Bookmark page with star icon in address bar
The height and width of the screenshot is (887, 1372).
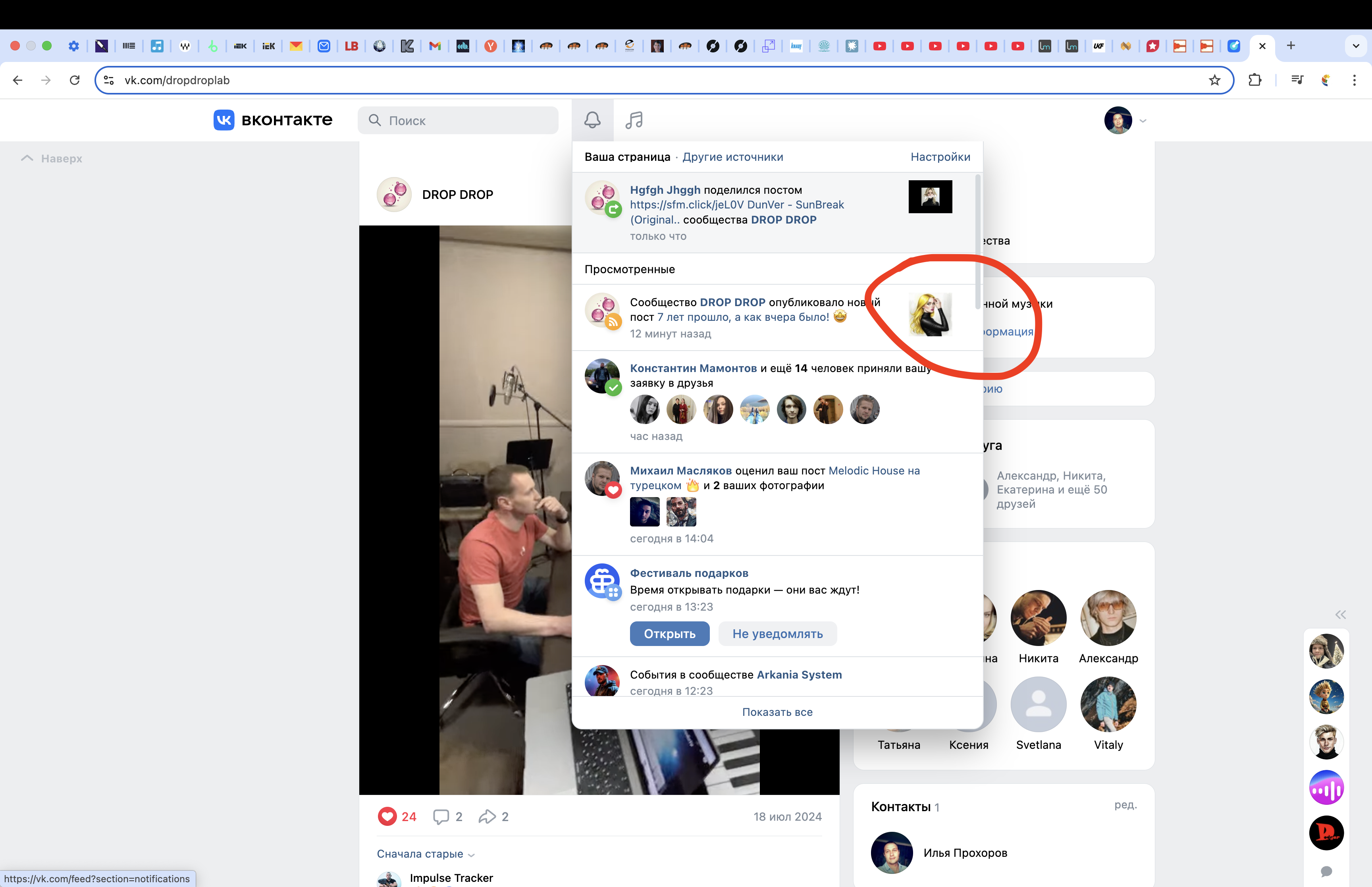coord(1214,80)
